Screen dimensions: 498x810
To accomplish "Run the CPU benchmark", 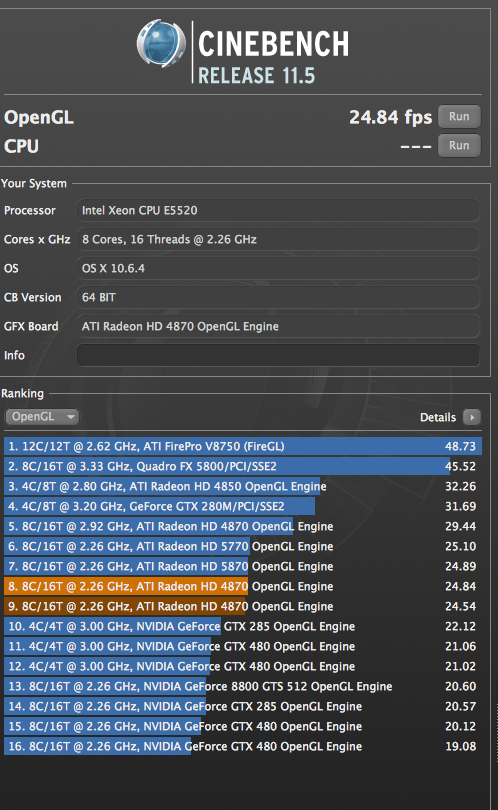I will [459, 146].
